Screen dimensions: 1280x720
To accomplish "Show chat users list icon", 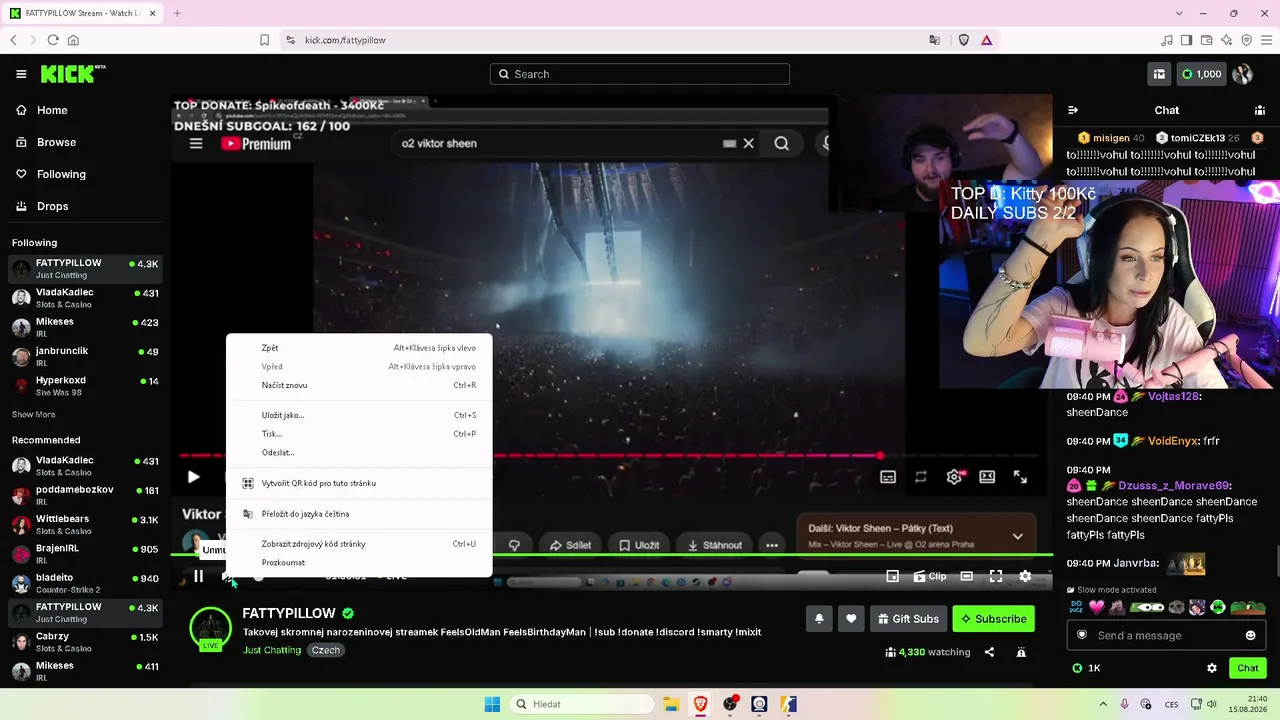I will (x=1260, y=110).
